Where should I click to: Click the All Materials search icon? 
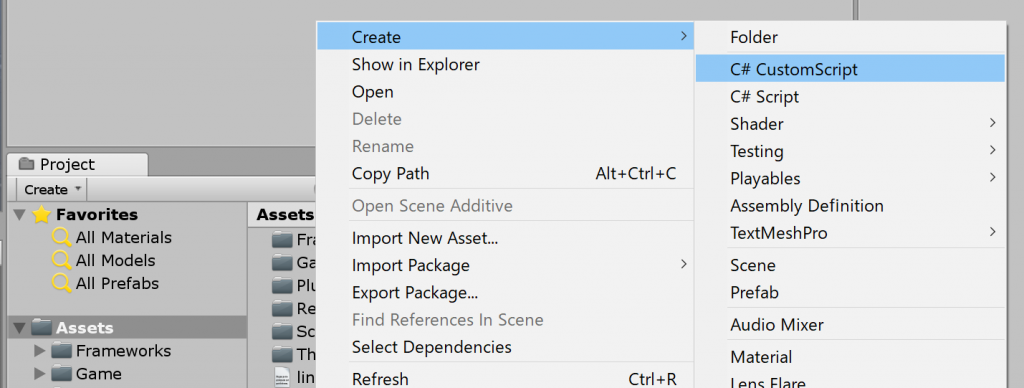(x=62, y=238)
